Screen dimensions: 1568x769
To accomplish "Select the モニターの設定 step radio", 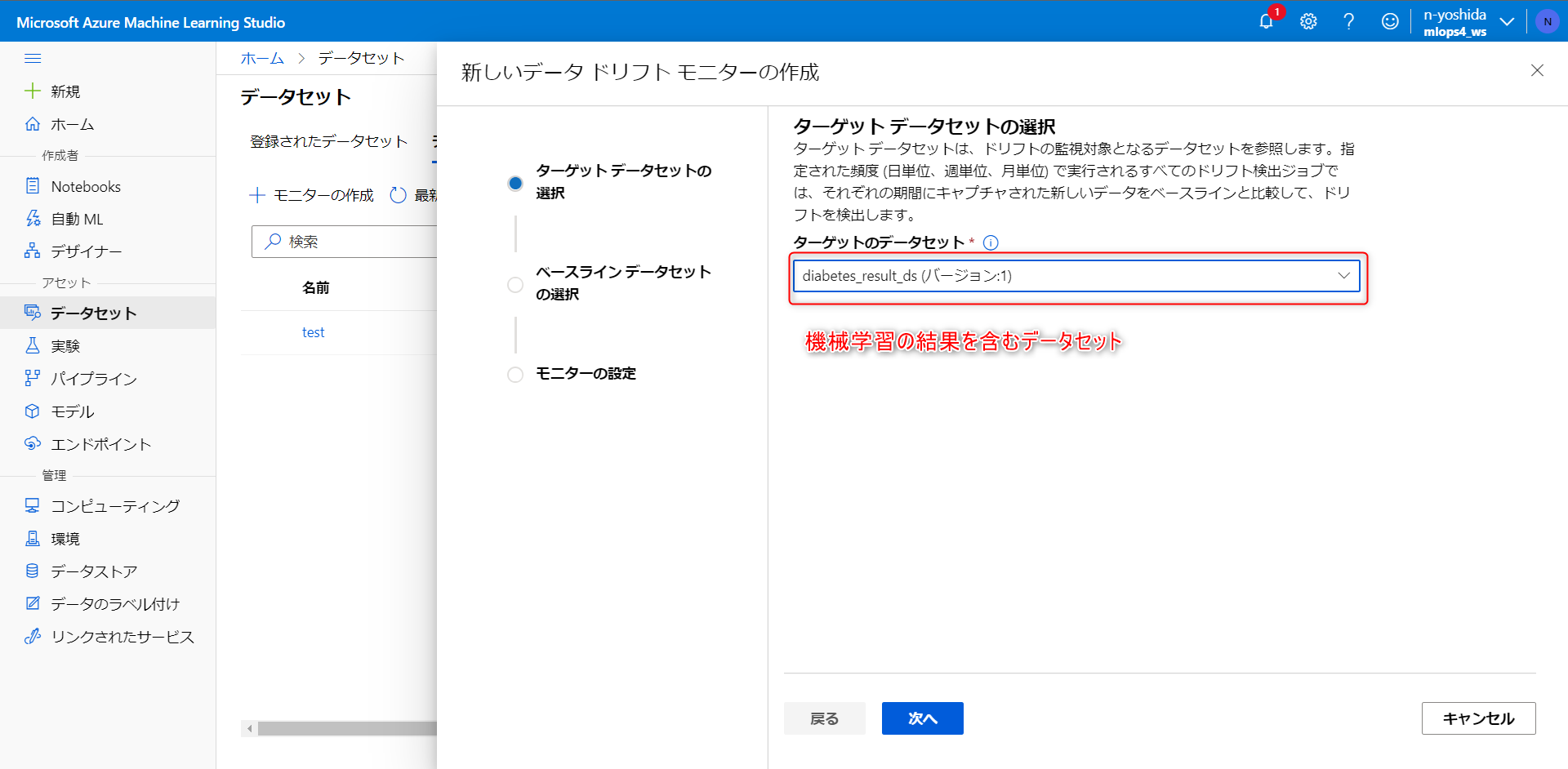I will [x=515, y=374].
